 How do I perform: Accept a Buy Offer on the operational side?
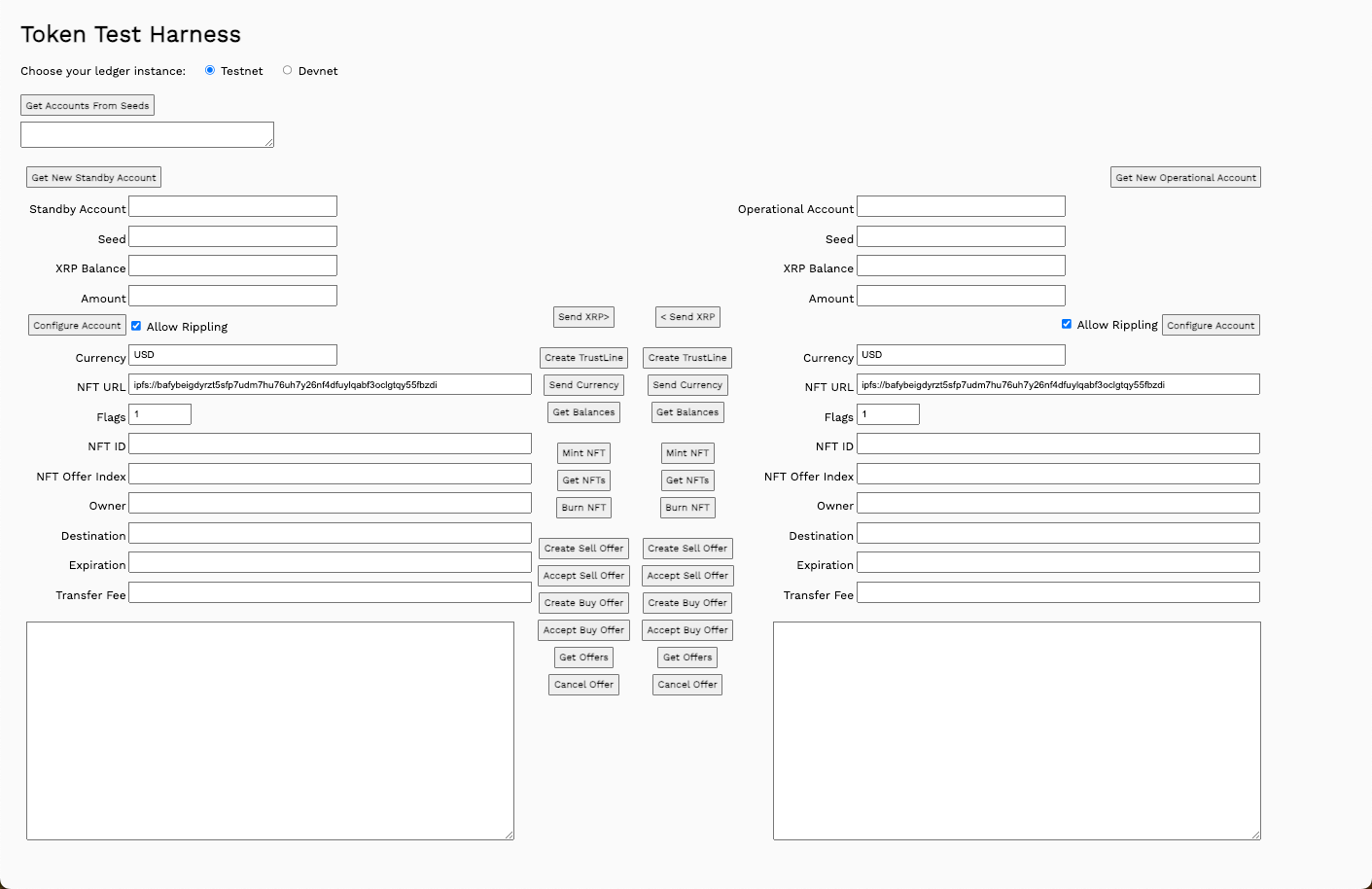point(687,629)
